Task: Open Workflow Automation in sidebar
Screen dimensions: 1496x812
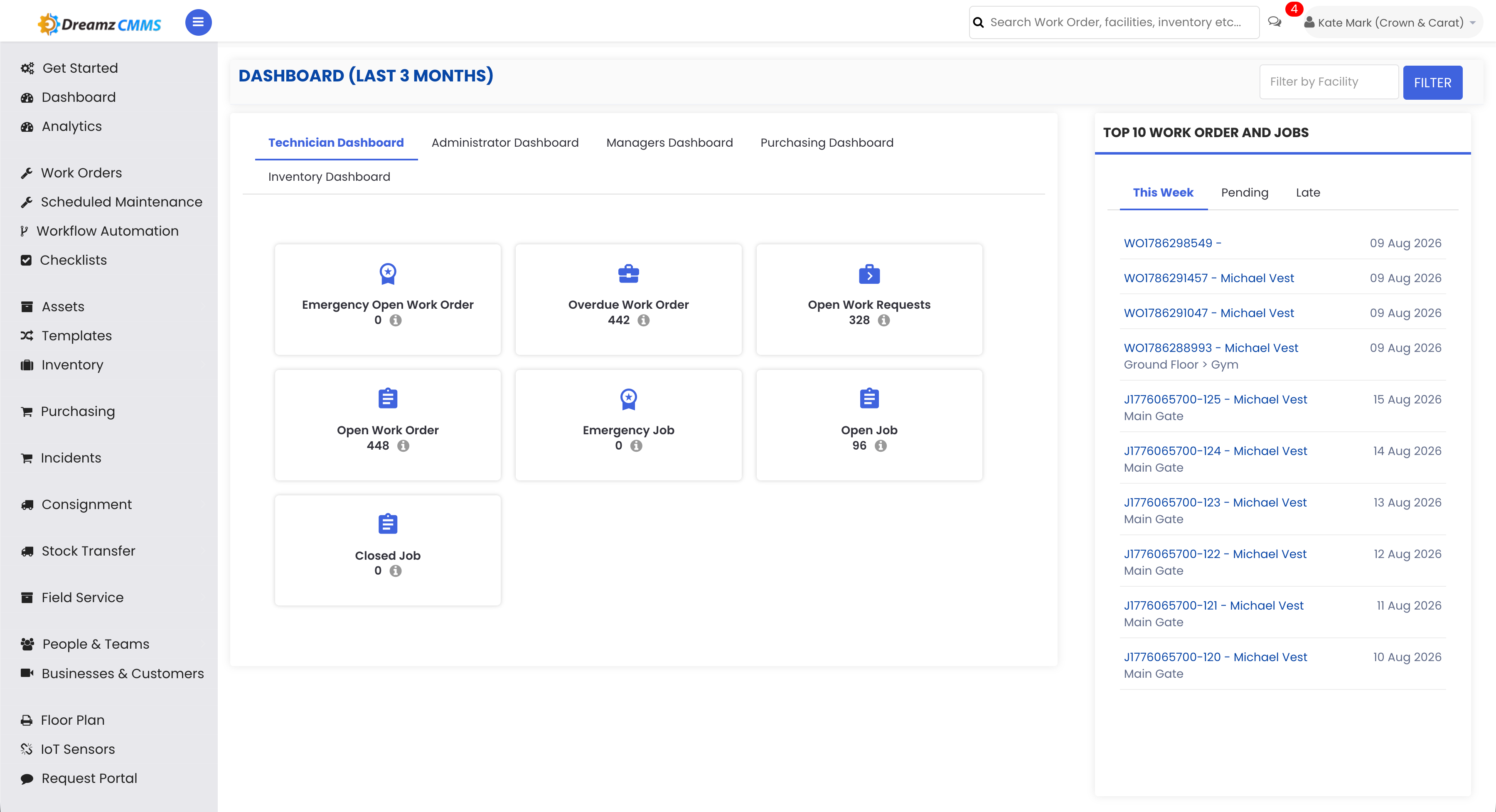Action: [108, 231]
